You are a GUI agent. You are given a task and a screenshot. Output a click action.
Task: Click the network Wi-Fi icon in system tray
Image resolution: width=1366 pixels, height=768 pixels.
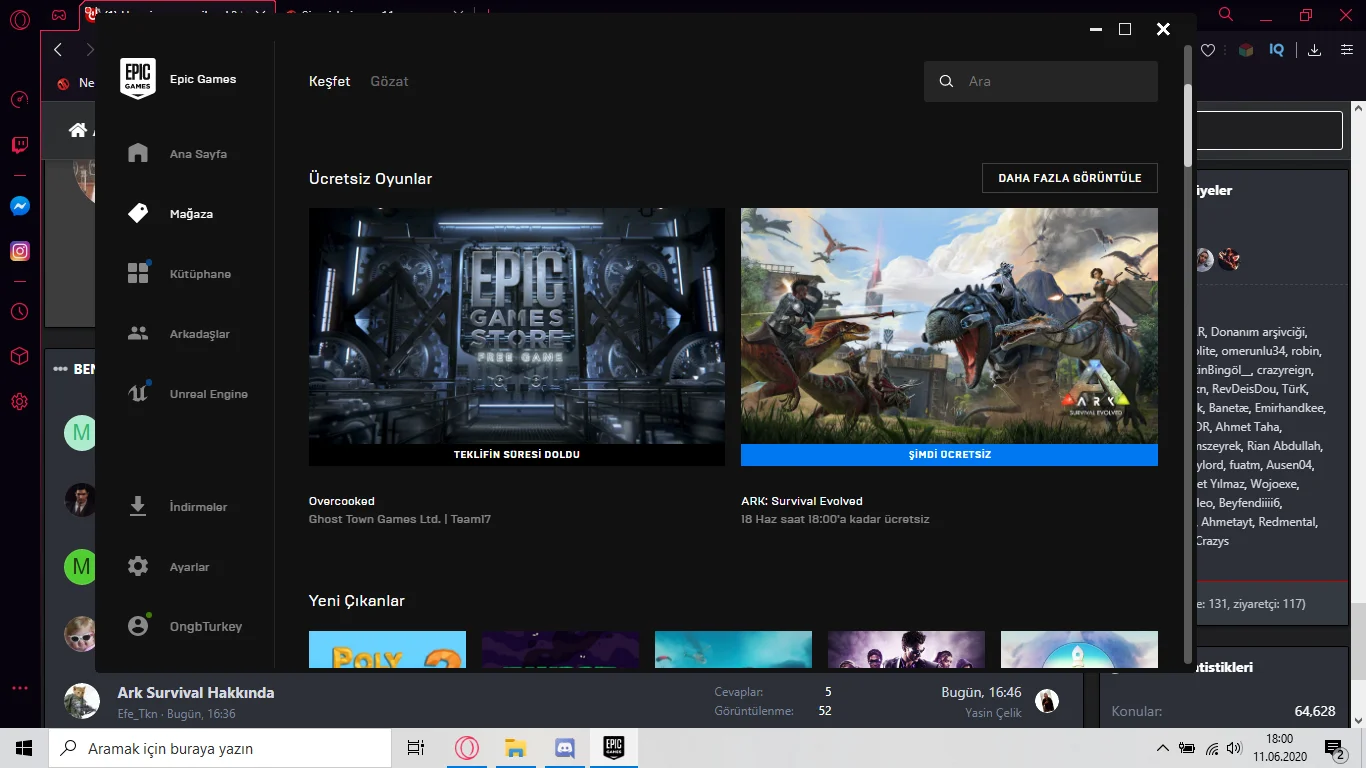(x=1212, y=748)
